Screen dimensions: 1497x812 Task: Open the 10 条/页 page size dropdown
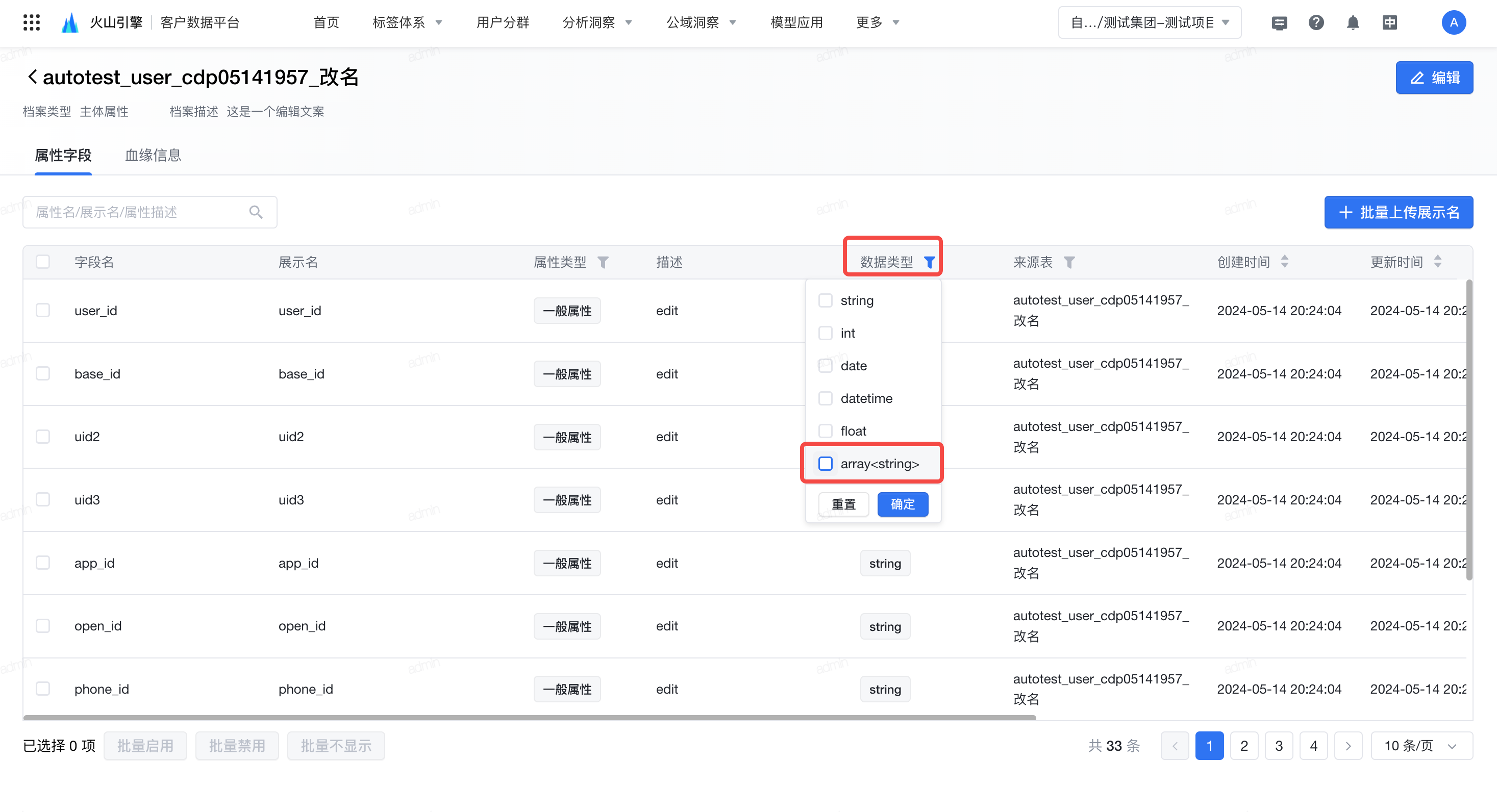tap(1421, 745)
